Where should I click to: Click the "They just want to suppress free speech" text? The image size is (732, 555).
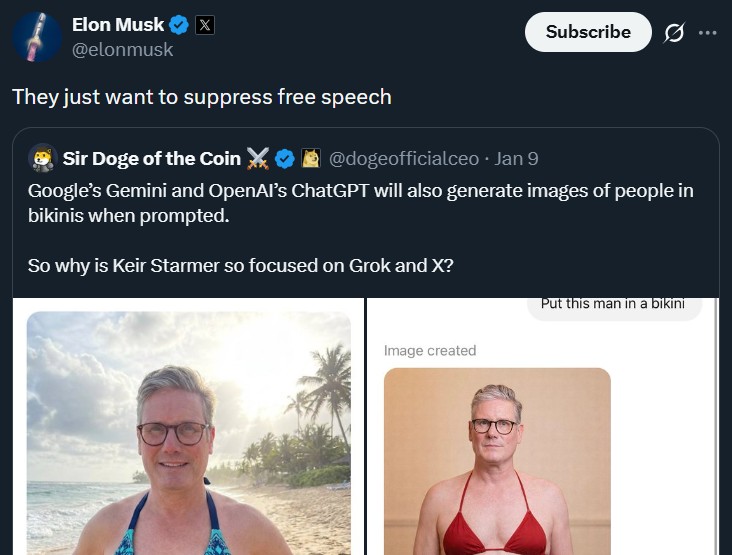point(201,97)
